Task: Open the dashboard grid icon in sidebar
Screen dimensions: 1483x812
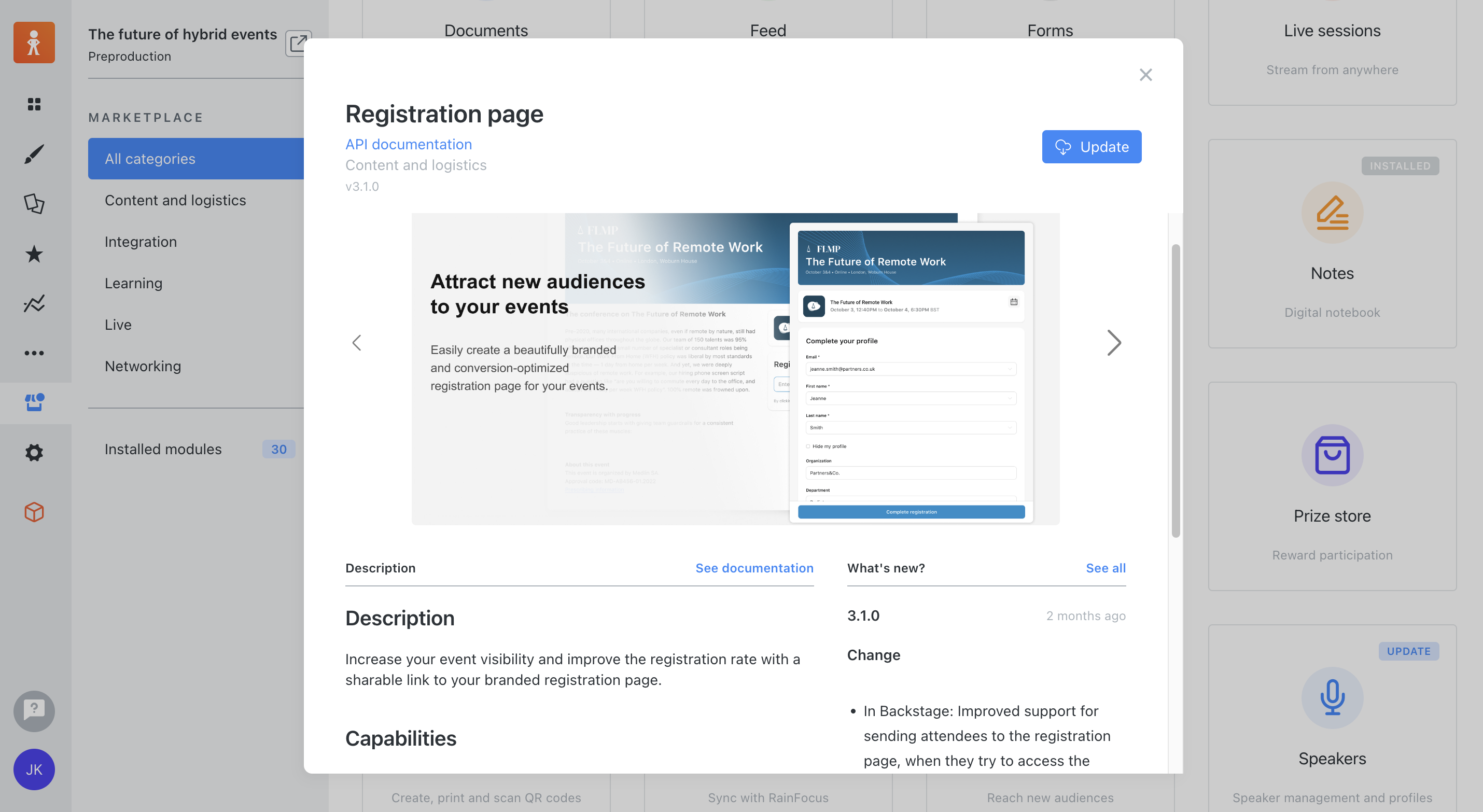Action: click(x=34, y=104)
